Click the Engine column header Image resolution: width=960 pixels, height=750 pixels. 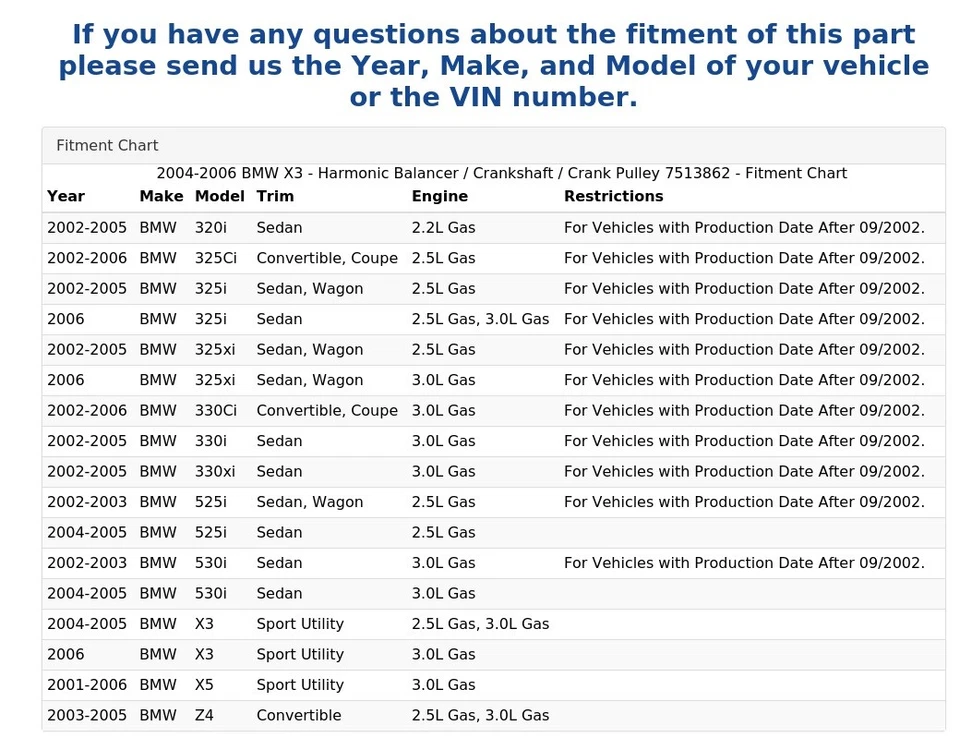click(439, 196)
